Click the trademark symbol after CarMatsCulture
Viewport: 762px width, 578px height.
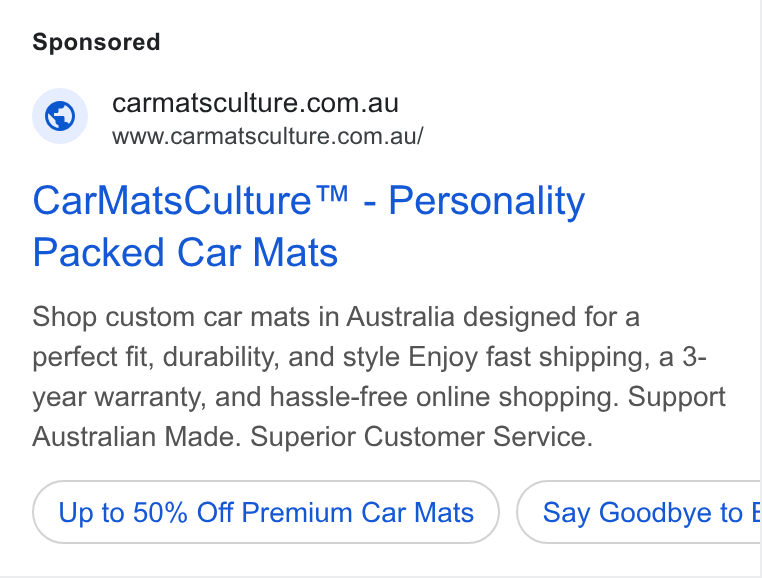tap(330, 193)
